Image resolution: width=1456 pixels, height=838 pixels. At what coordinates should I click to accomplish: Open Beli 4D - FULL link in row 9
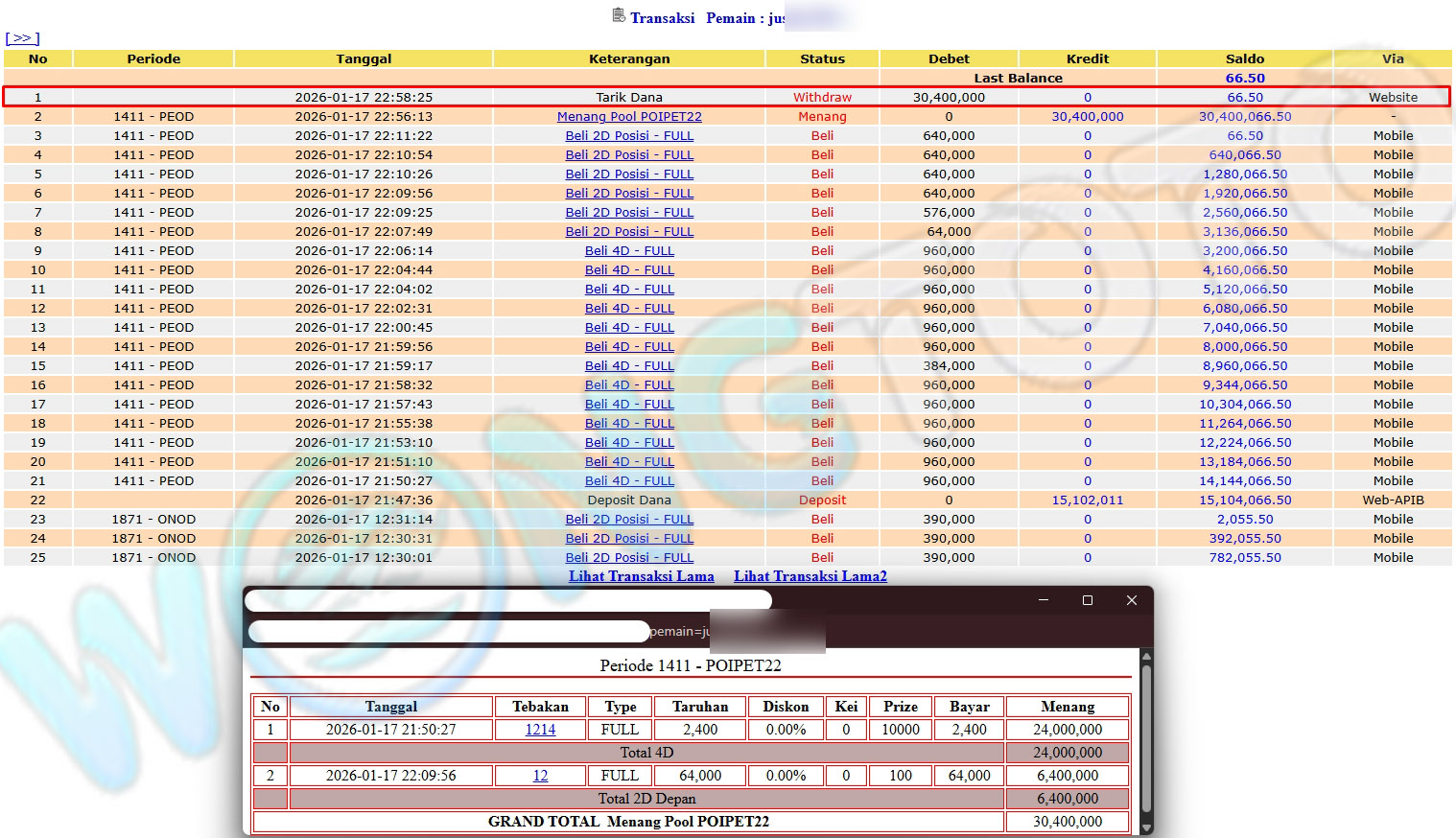pos(629,250)
